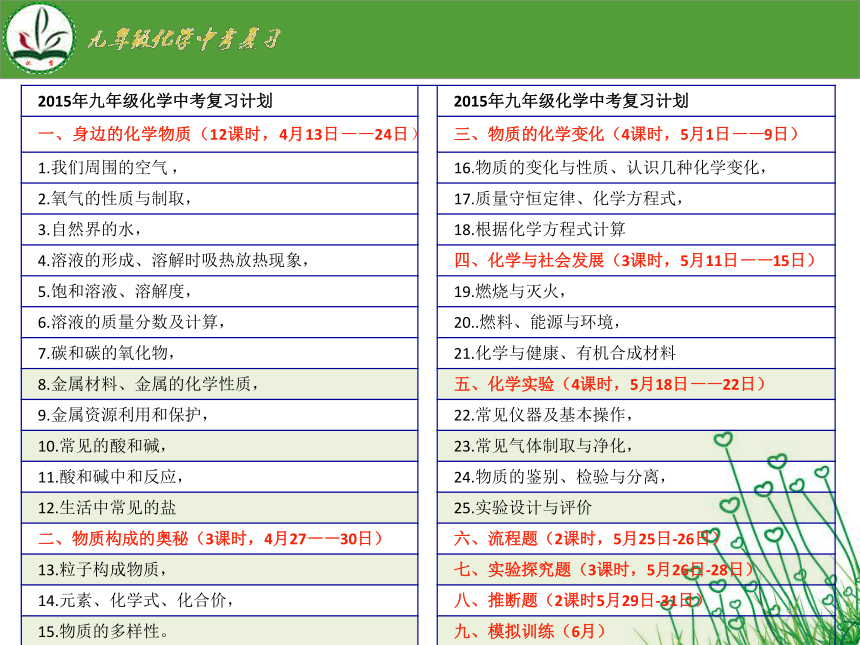
Task: Click row 11.酸和碱中和反应
Action: point(219,477)
